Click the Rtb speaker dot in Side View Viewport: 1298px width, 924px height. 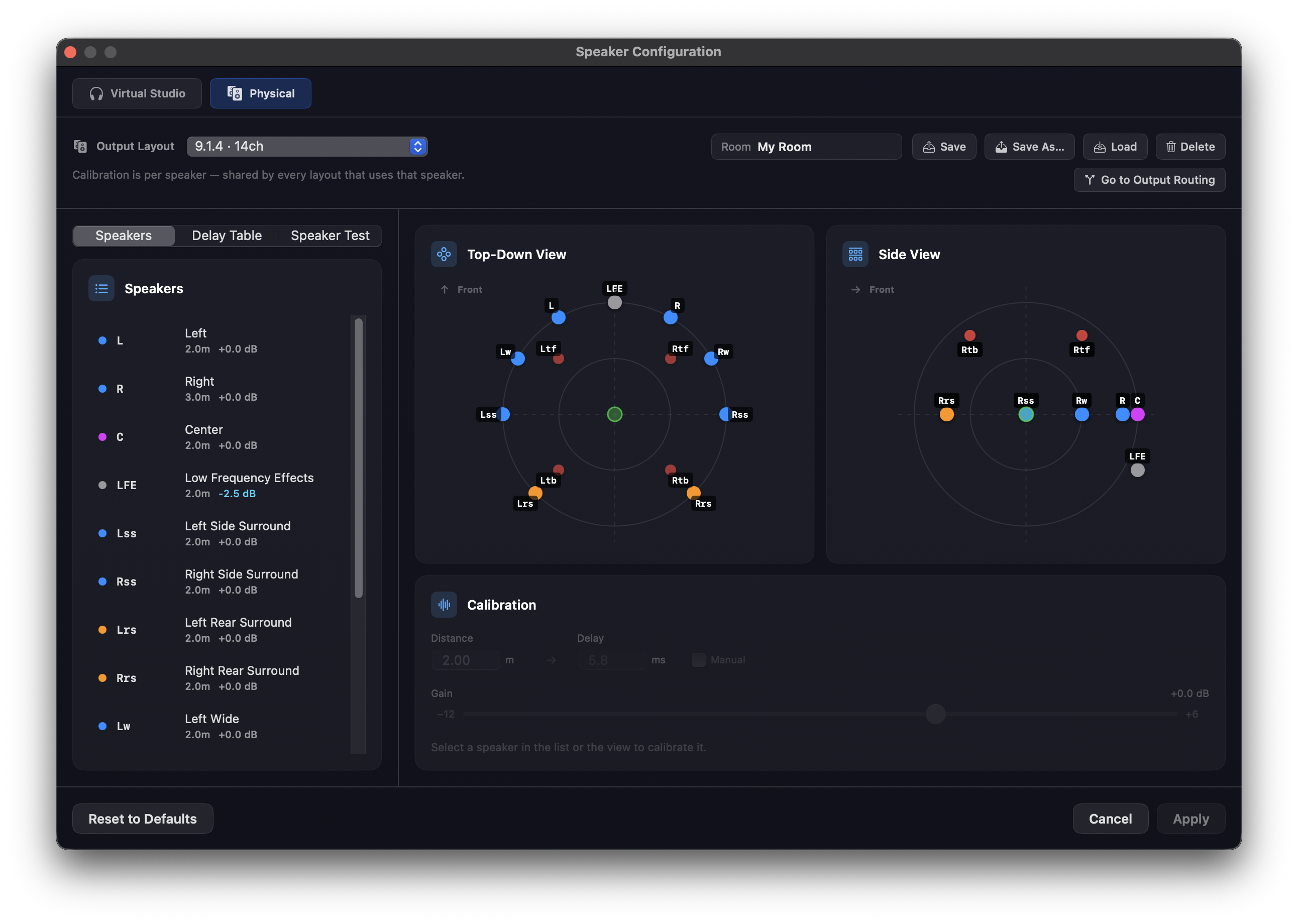(x=970, y=335)
